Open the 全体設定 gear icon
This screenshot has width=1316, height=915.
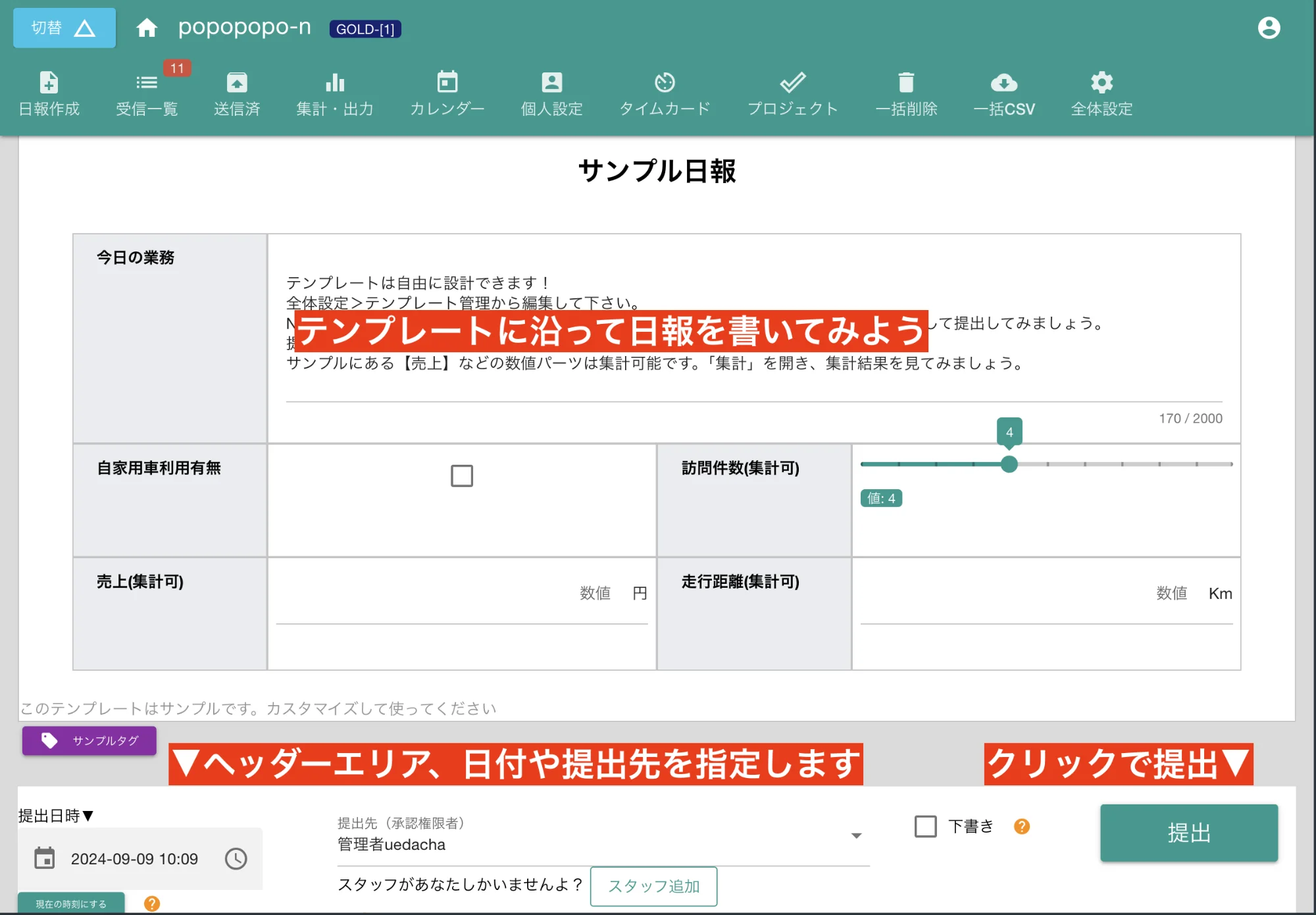click(1100, 92)
